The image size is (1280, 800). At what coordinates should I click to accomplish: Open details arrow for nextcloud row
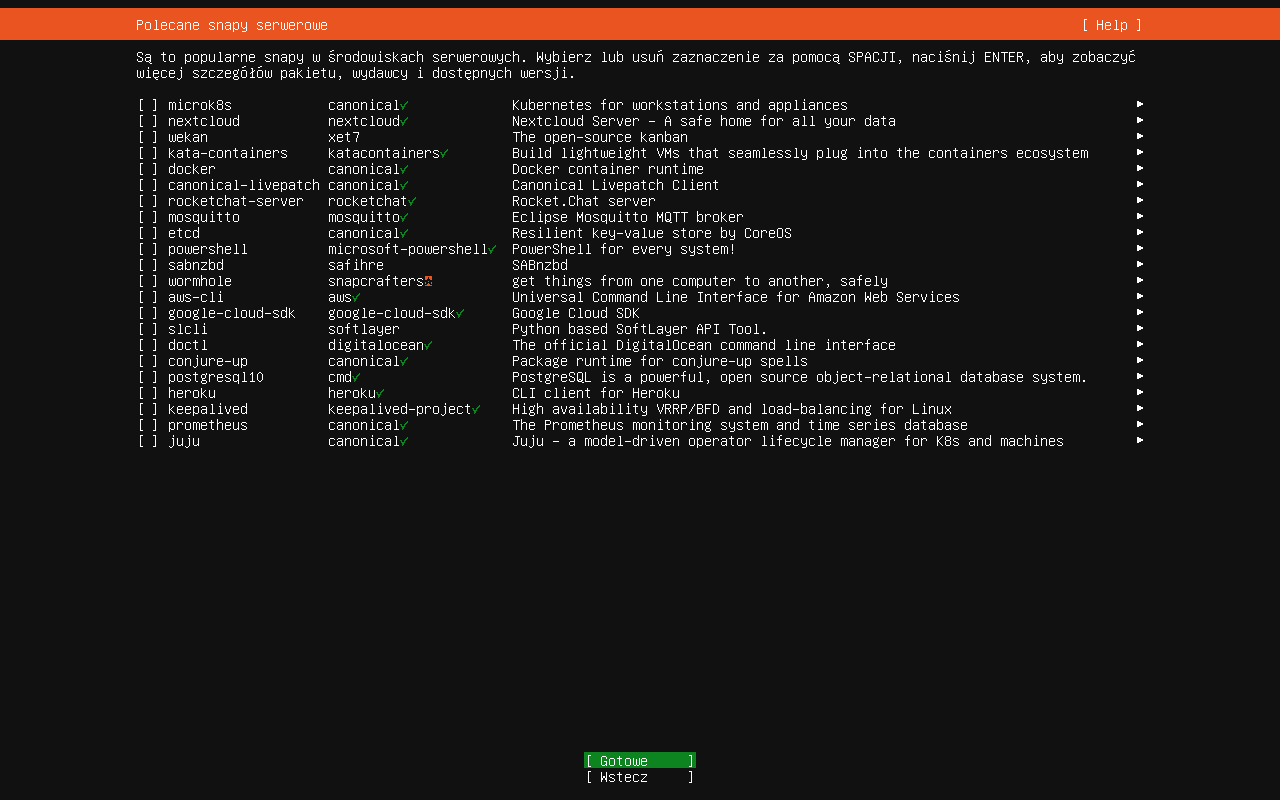(x=1140, y=120)
